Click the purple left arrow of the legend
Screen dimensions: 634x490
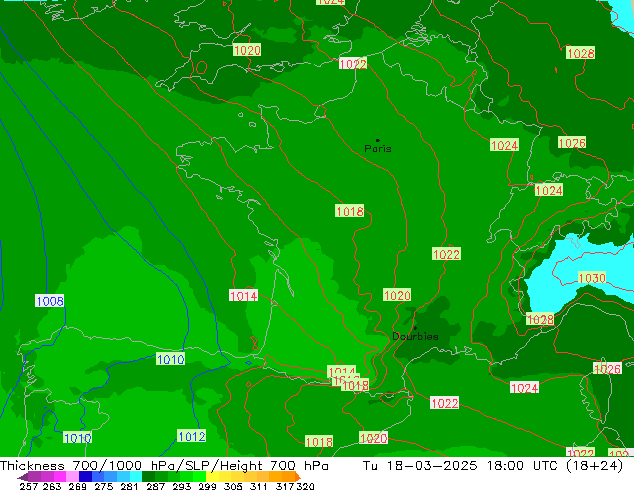coord(23,477)
